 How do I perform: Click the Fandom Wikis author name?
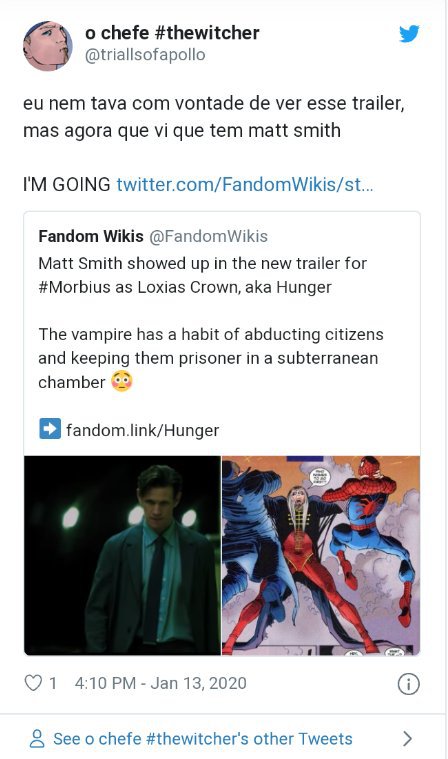pos(91,236)
